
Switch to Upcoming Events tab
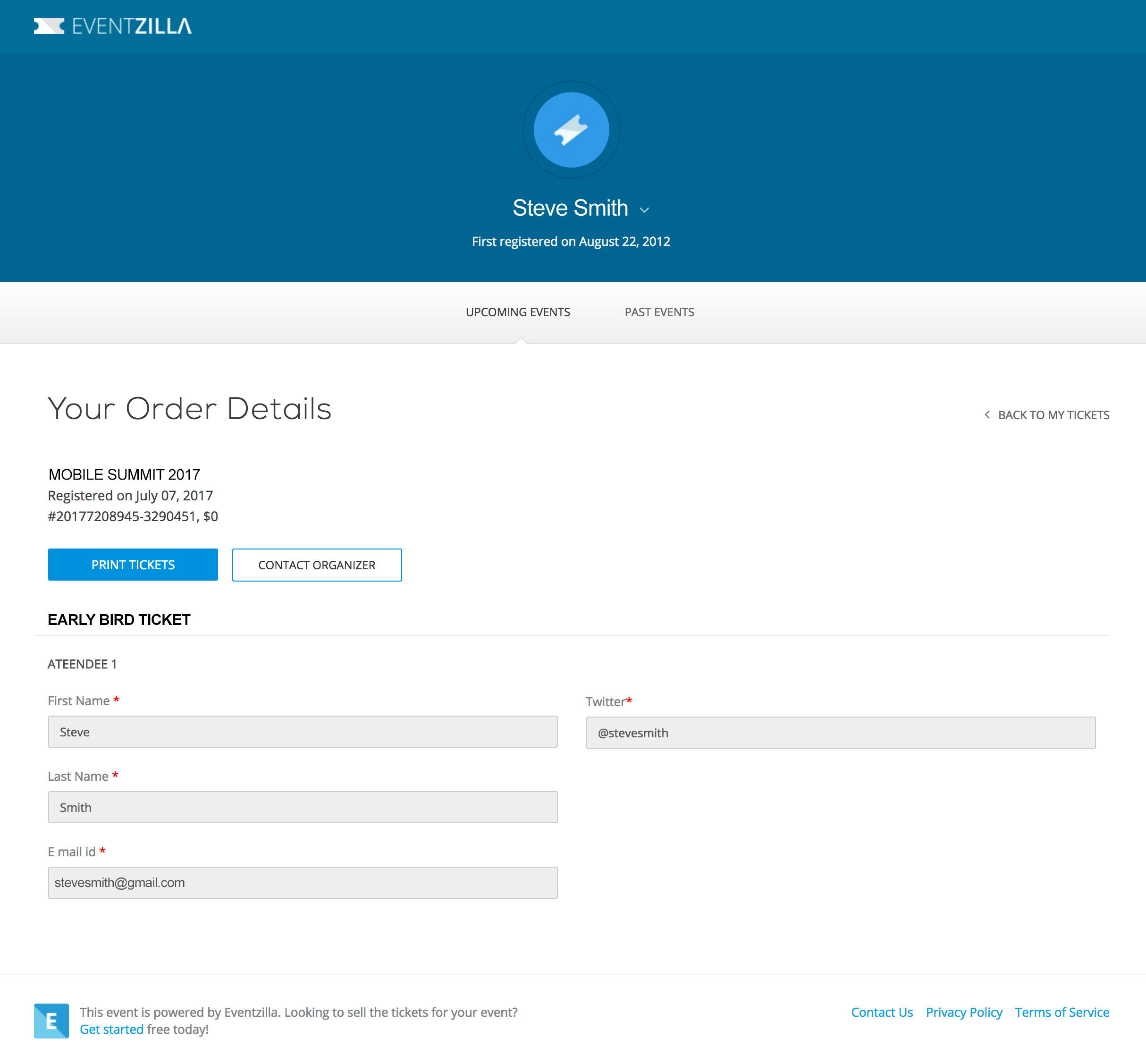[x=517, y=312]
